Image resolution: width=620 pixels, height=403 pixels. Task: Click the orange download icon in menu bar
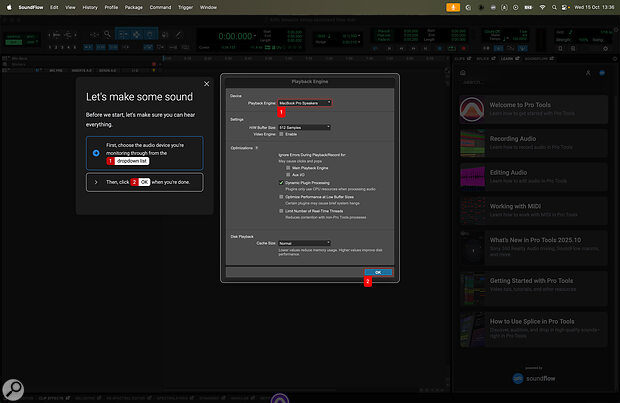click(x=453, y=7)
